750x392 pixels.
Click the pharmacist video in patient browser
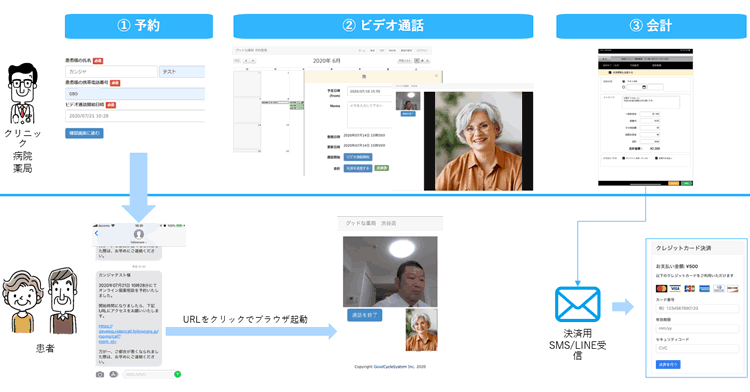pos(390,272)
